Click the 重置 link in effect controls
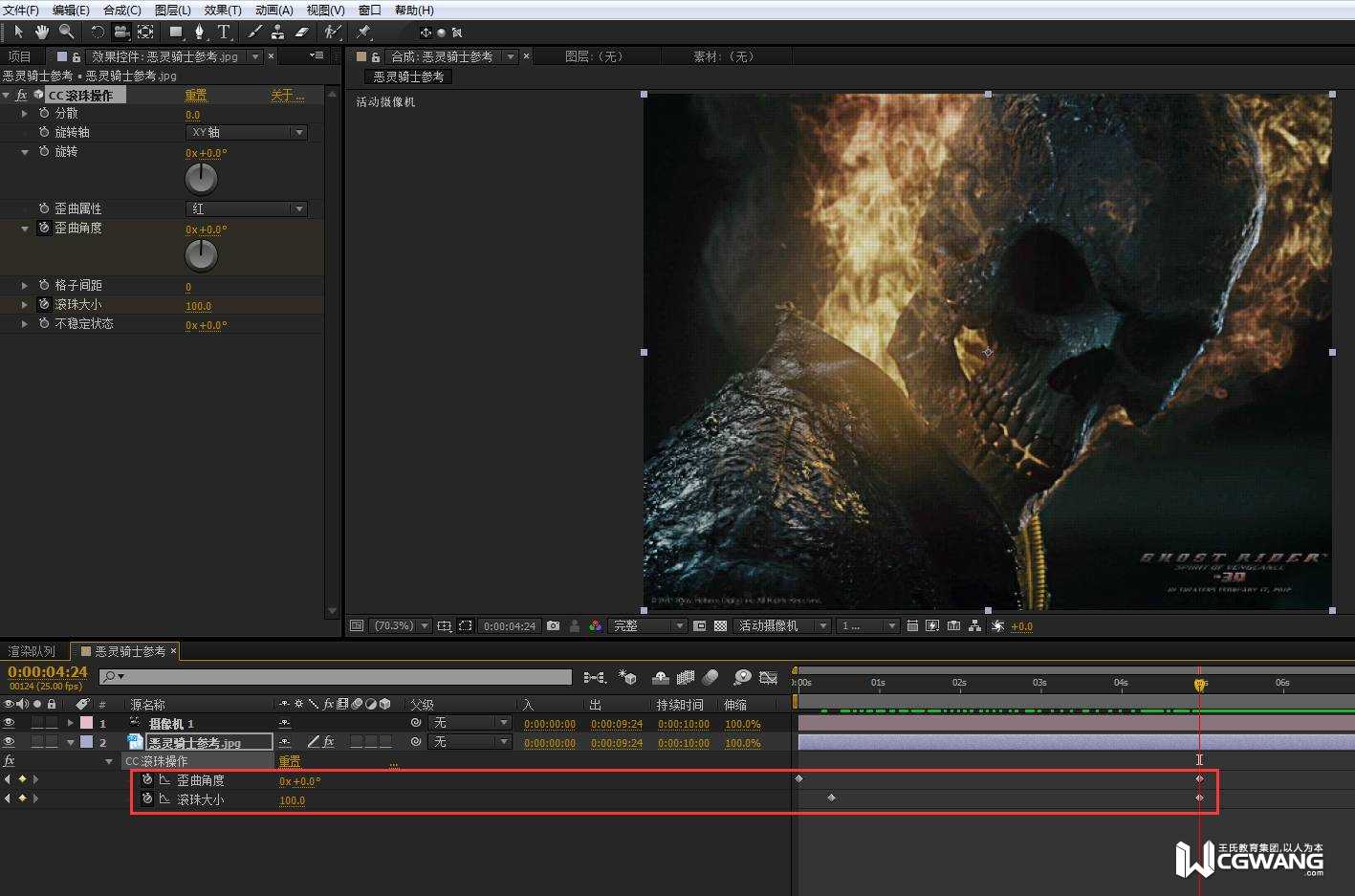 (196, 95)
